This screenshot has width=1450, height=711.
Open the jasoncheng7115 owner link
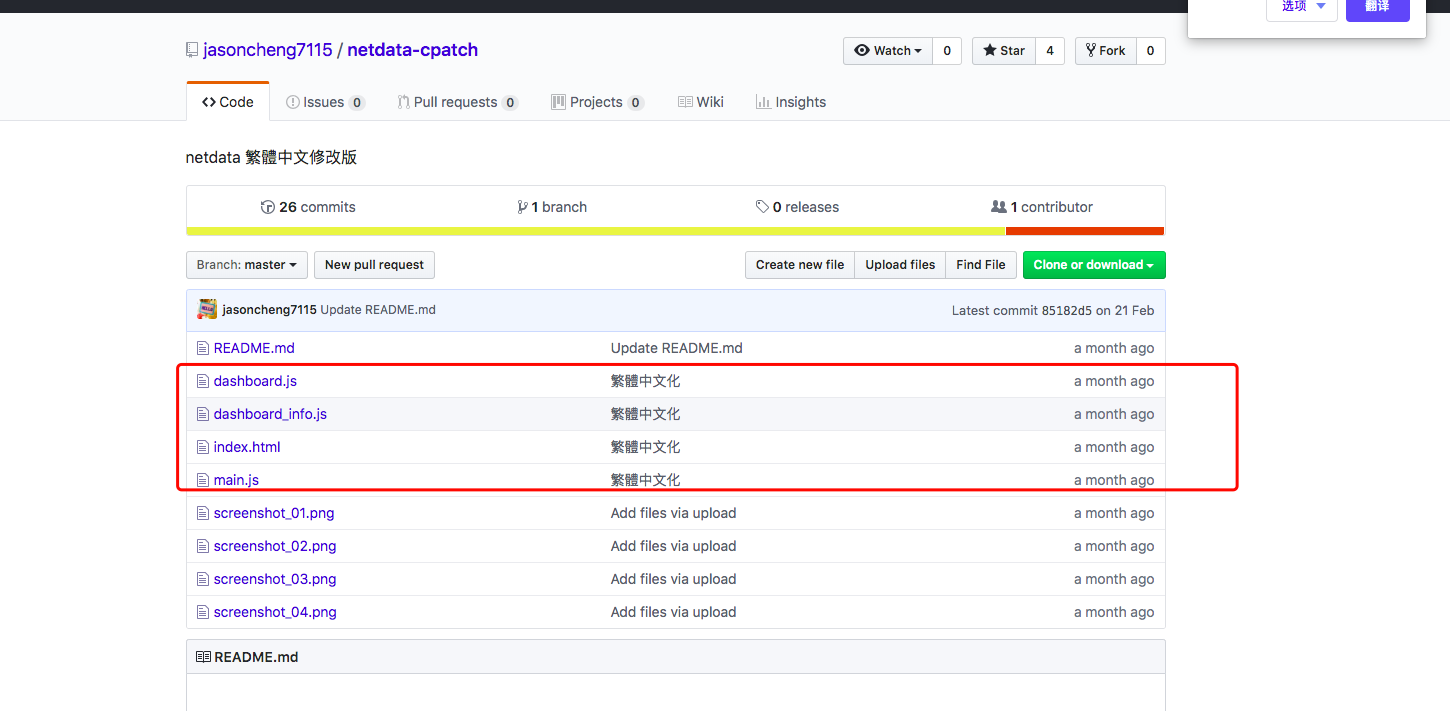click(267, 50)
